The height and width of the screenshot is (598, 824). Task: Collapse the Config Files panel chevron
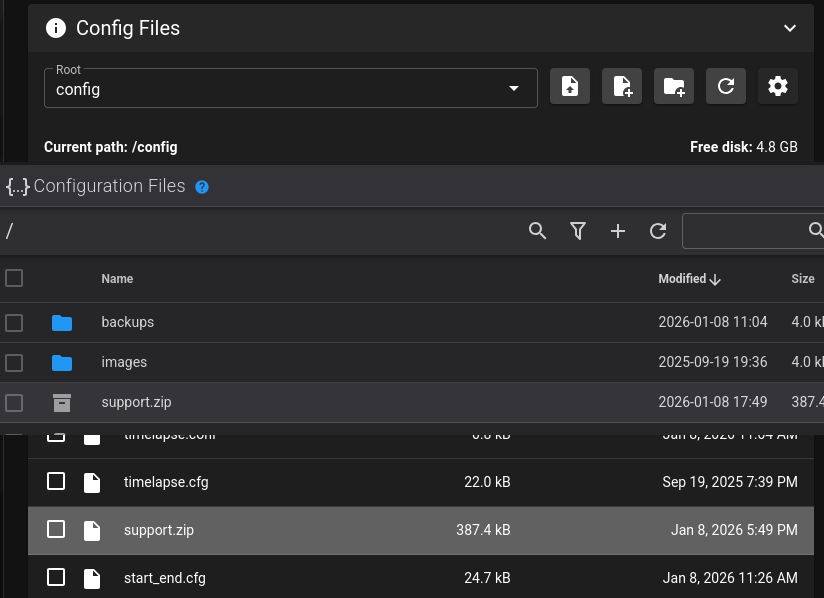(x=790, y=29)
